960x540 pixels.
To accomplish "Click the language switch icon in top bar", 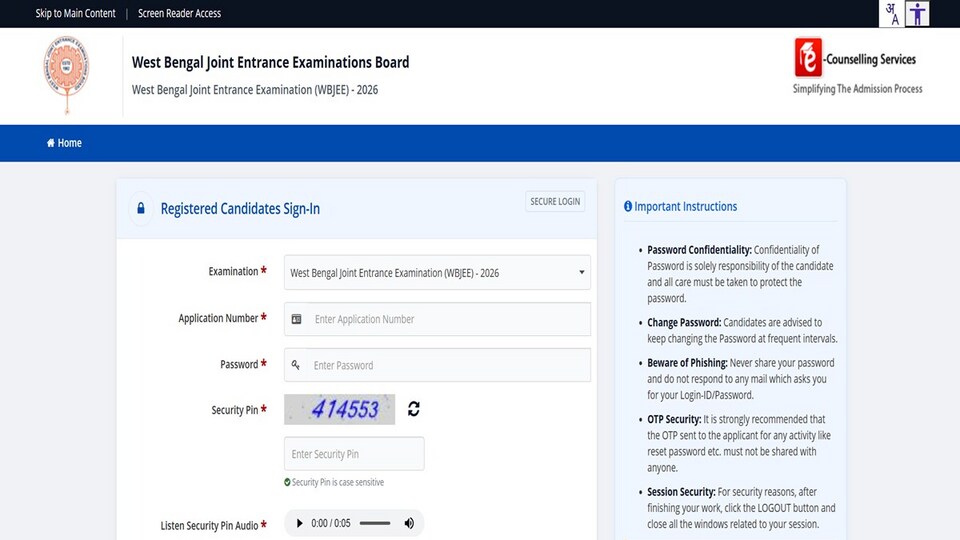I will click(891, 13).
